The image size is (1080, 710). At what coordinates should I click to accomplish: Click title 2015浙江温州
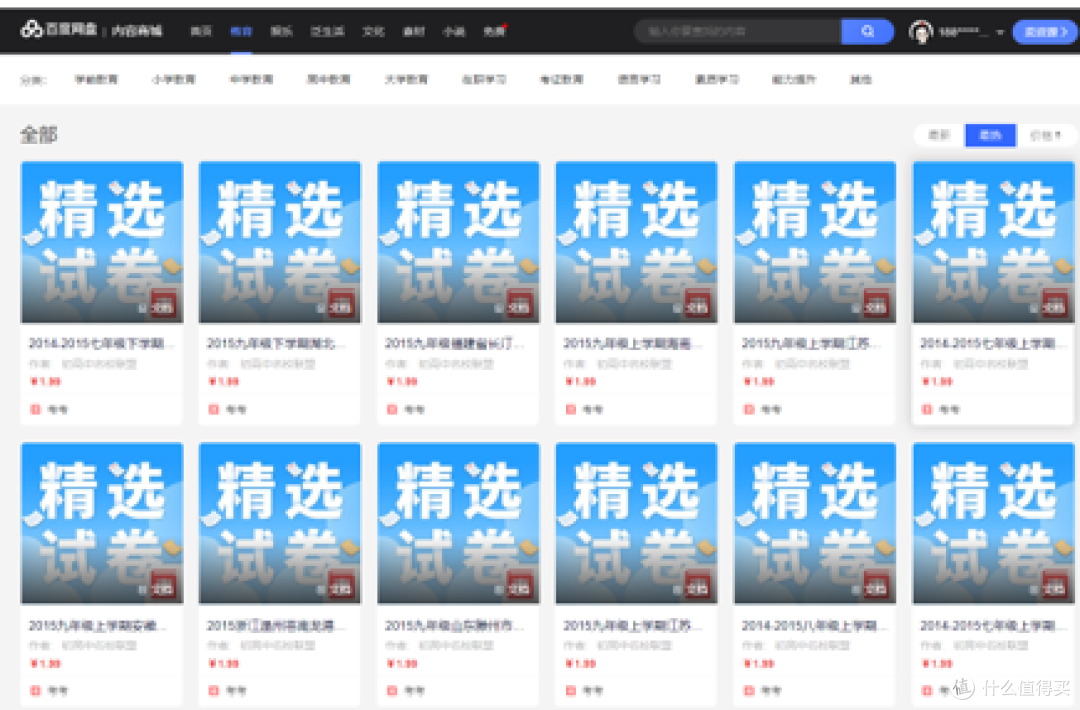[x=276, y=625]
